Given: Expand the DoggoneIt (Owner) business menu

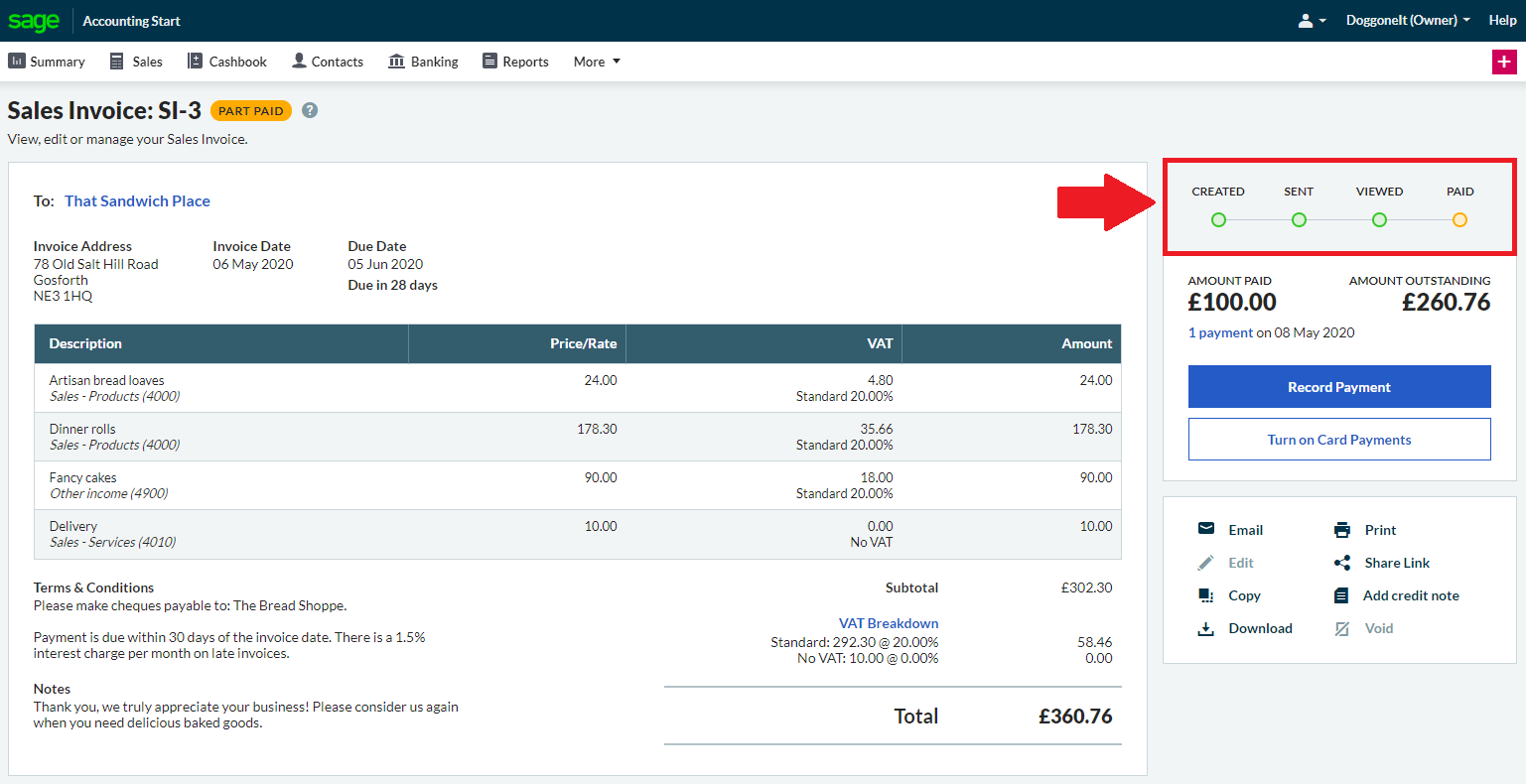Looking at the screenshot, I should (x=1408, y=21).
